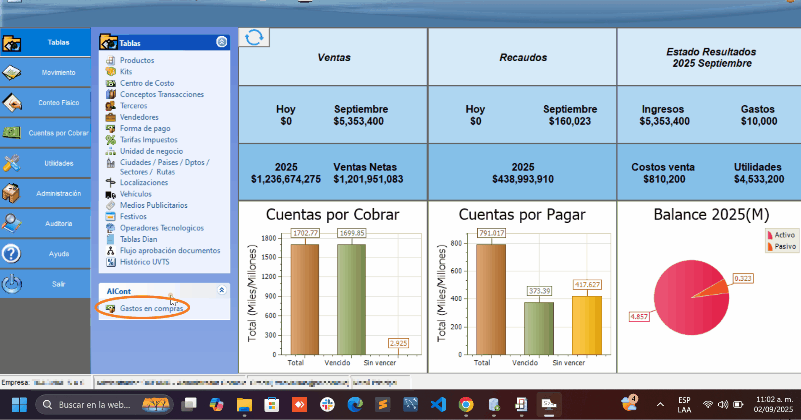Screen dimensions: 801x420
Task: Collapse the AlCont panel section
Action: (x=221, y=289)
